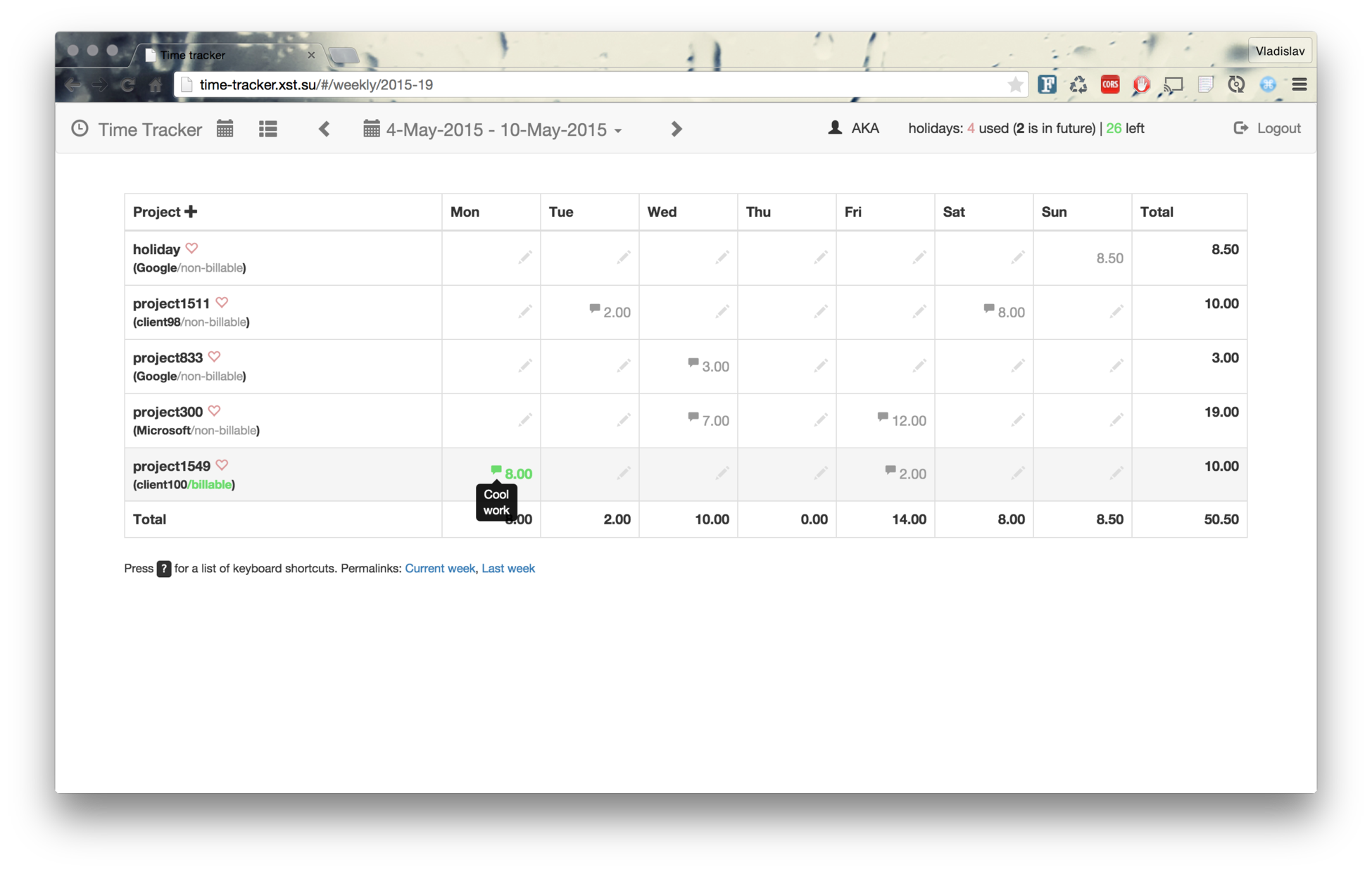Edit project300 Saturday entry pencil
The width and height of the screenshot is (1372, 872).
click(x=1018, y=420)
